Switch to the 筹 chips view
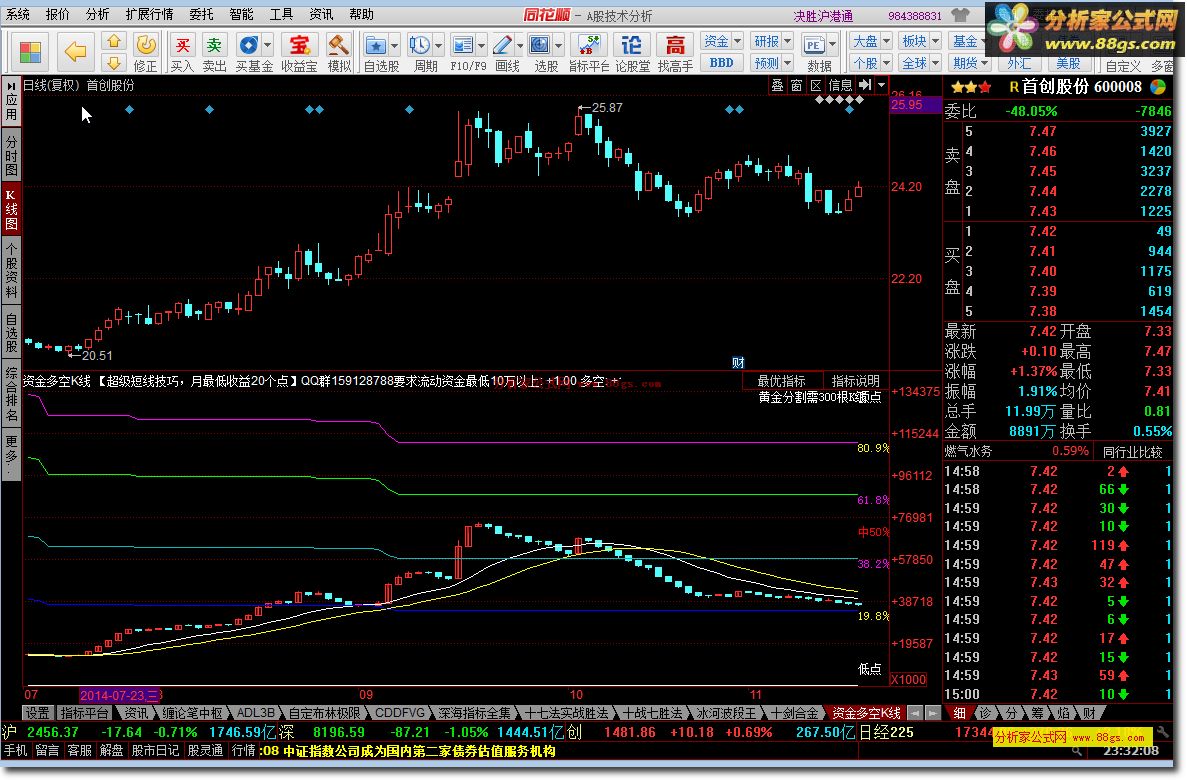The image size is (1187, 780). coord(1037,713)
